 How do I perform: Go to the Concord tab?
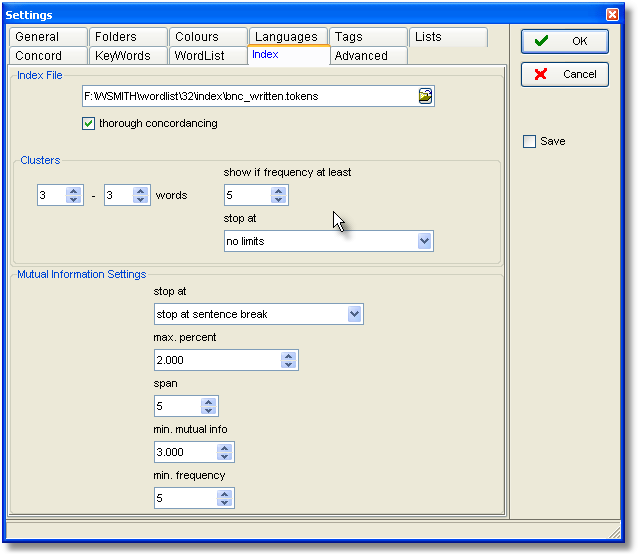[x=48, y=55]
